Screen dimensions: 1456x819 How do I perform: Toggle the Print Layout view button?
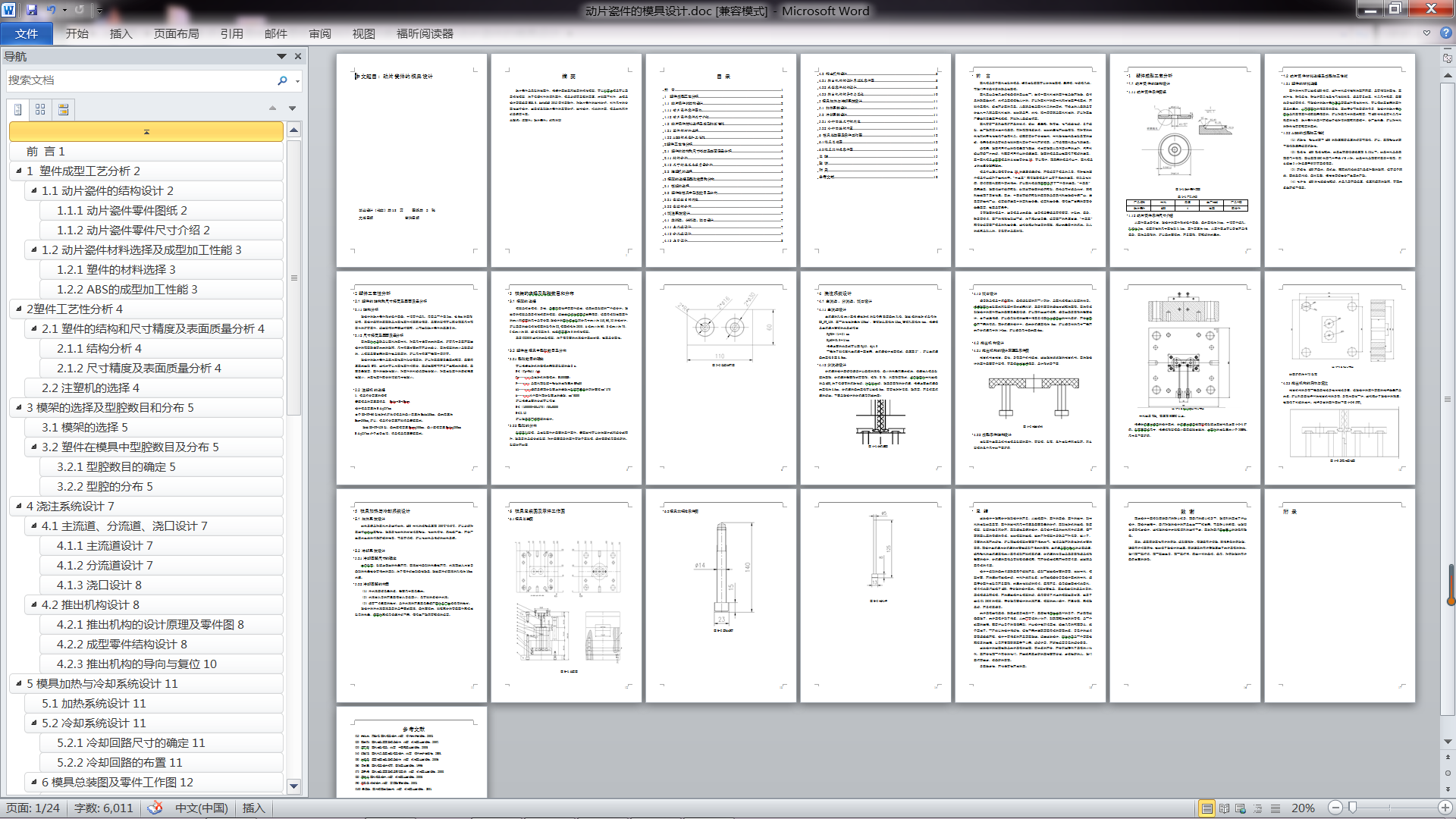(x=1207, y=808)
